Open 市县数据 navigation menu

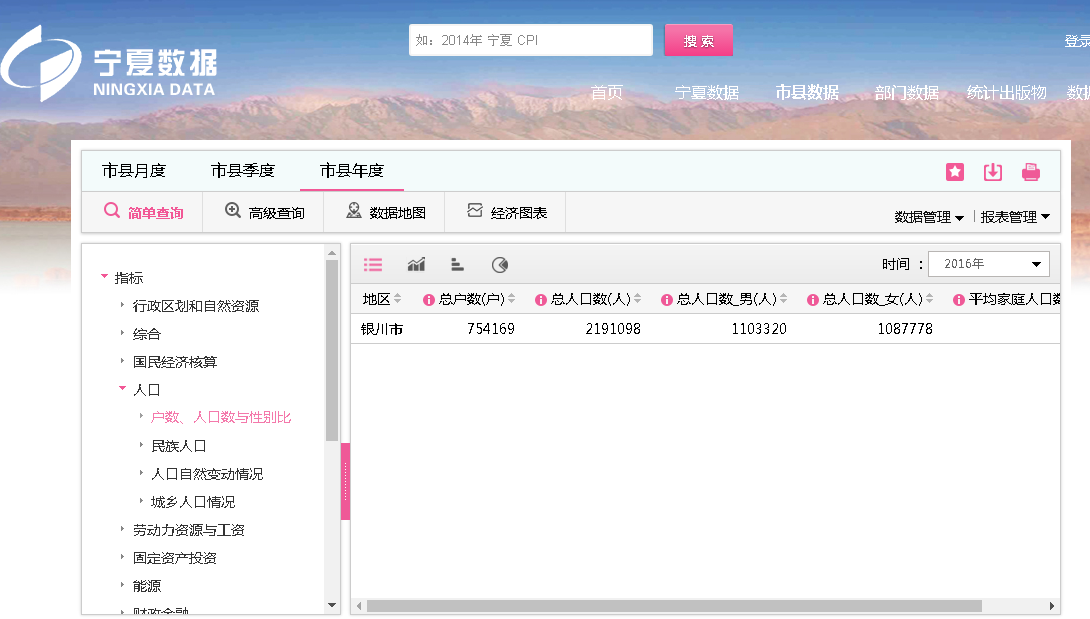point(807,93)
